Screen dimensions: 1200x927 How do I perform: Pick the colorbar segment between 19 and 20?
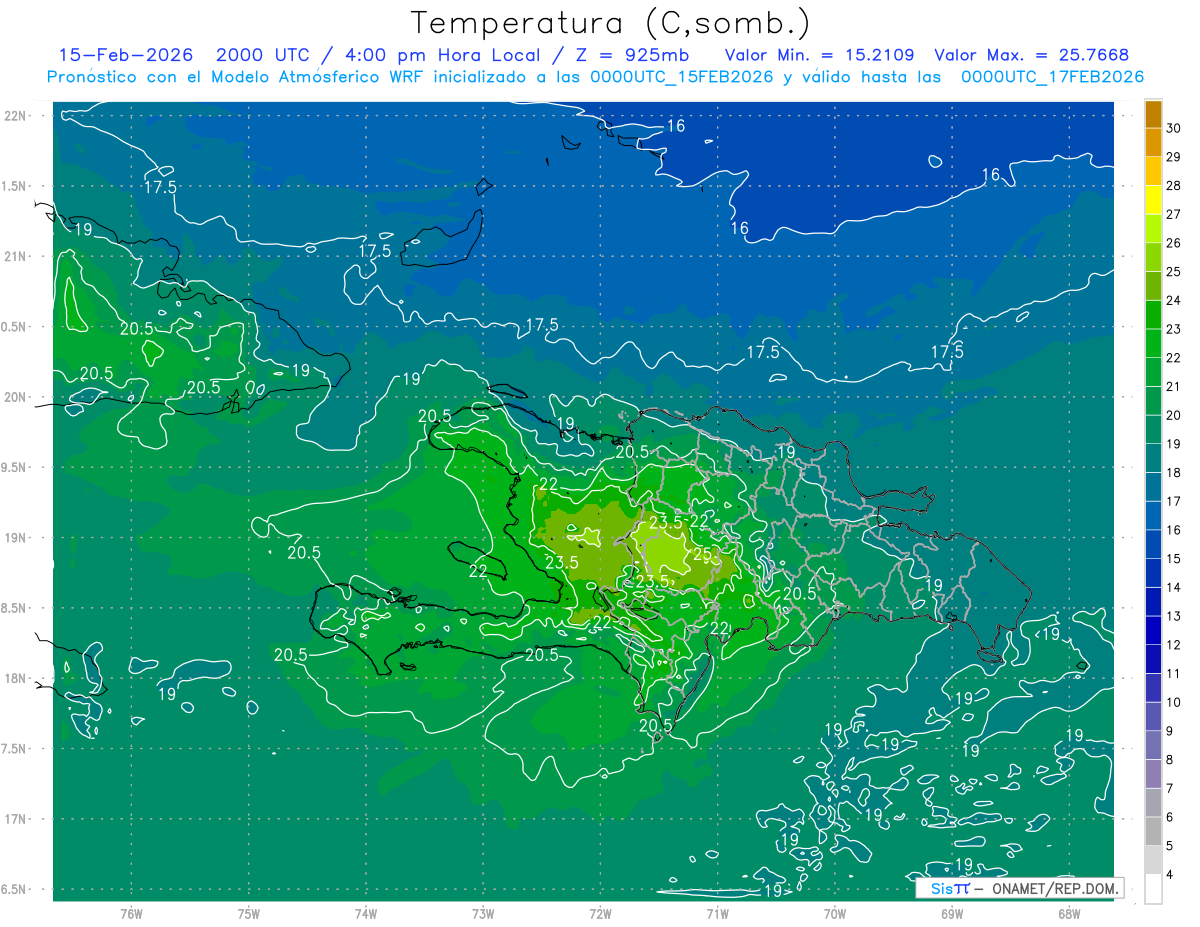[1153, 430]
